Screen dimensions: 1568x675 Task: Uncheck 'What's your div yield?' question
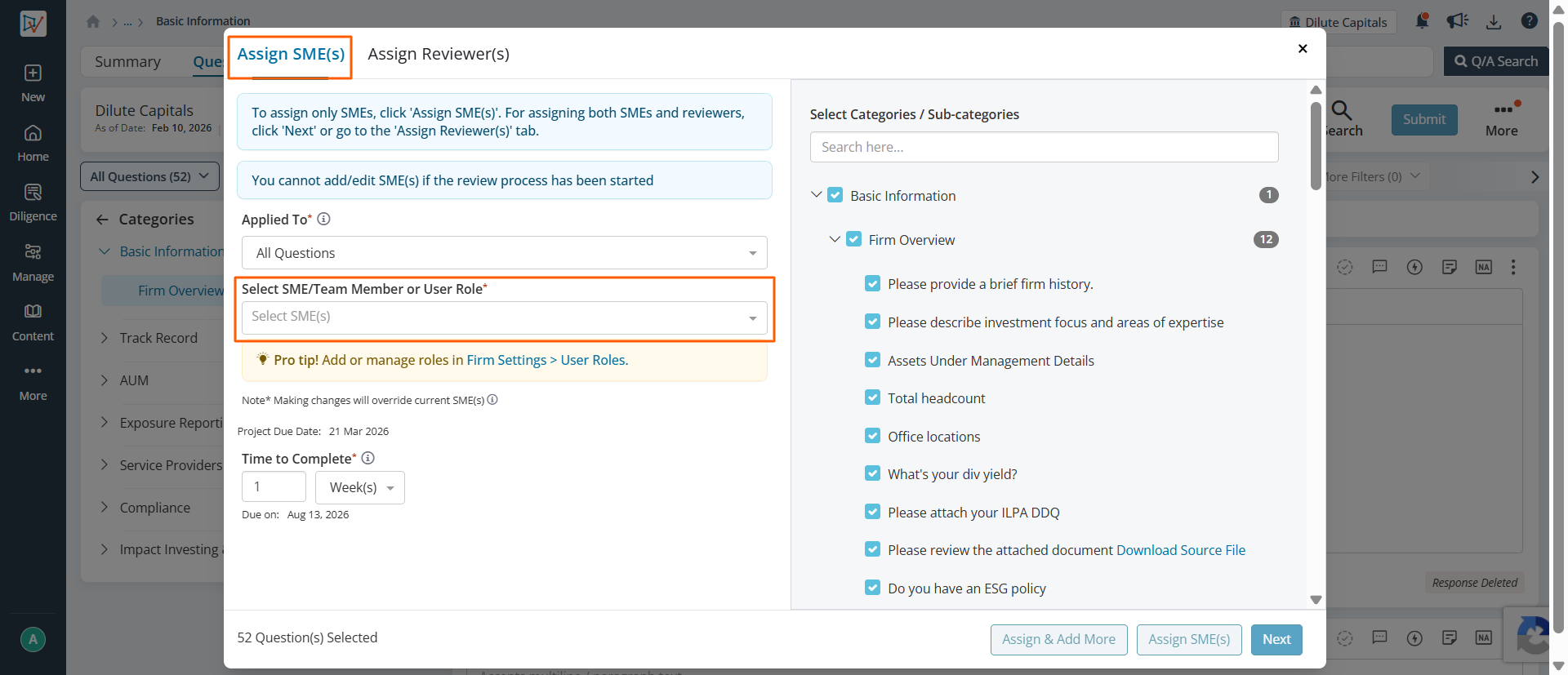[x=873, y=473]
